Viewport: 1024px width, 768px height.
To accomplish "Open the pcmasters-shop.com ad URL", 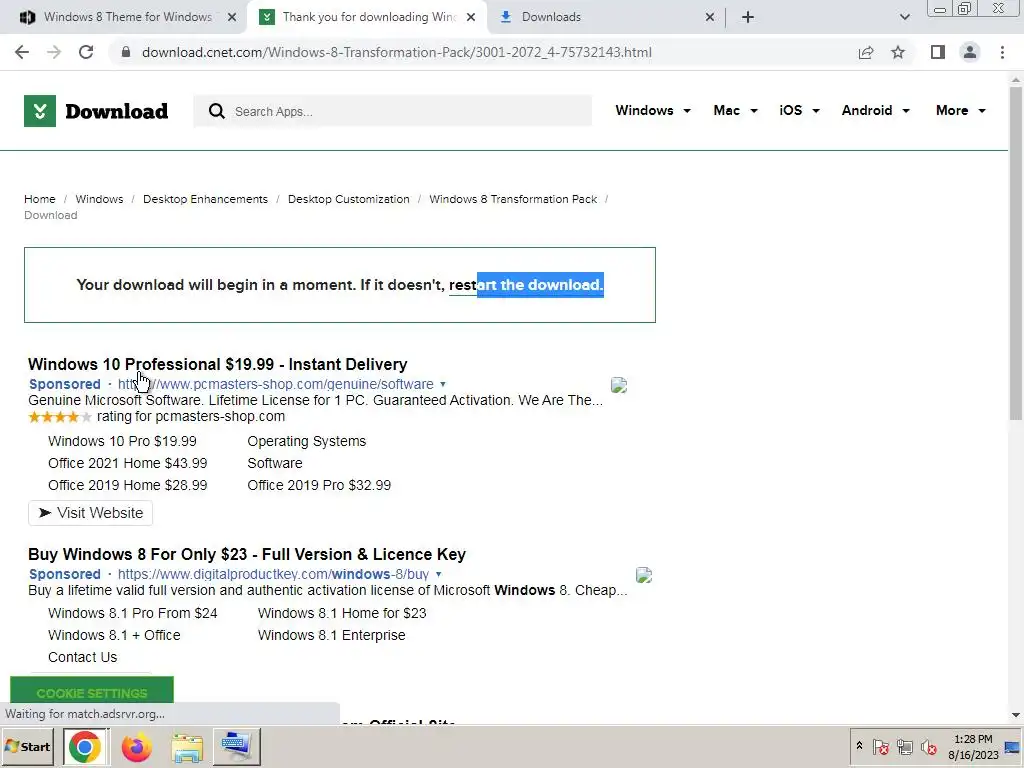I will [x=276, y=384].
